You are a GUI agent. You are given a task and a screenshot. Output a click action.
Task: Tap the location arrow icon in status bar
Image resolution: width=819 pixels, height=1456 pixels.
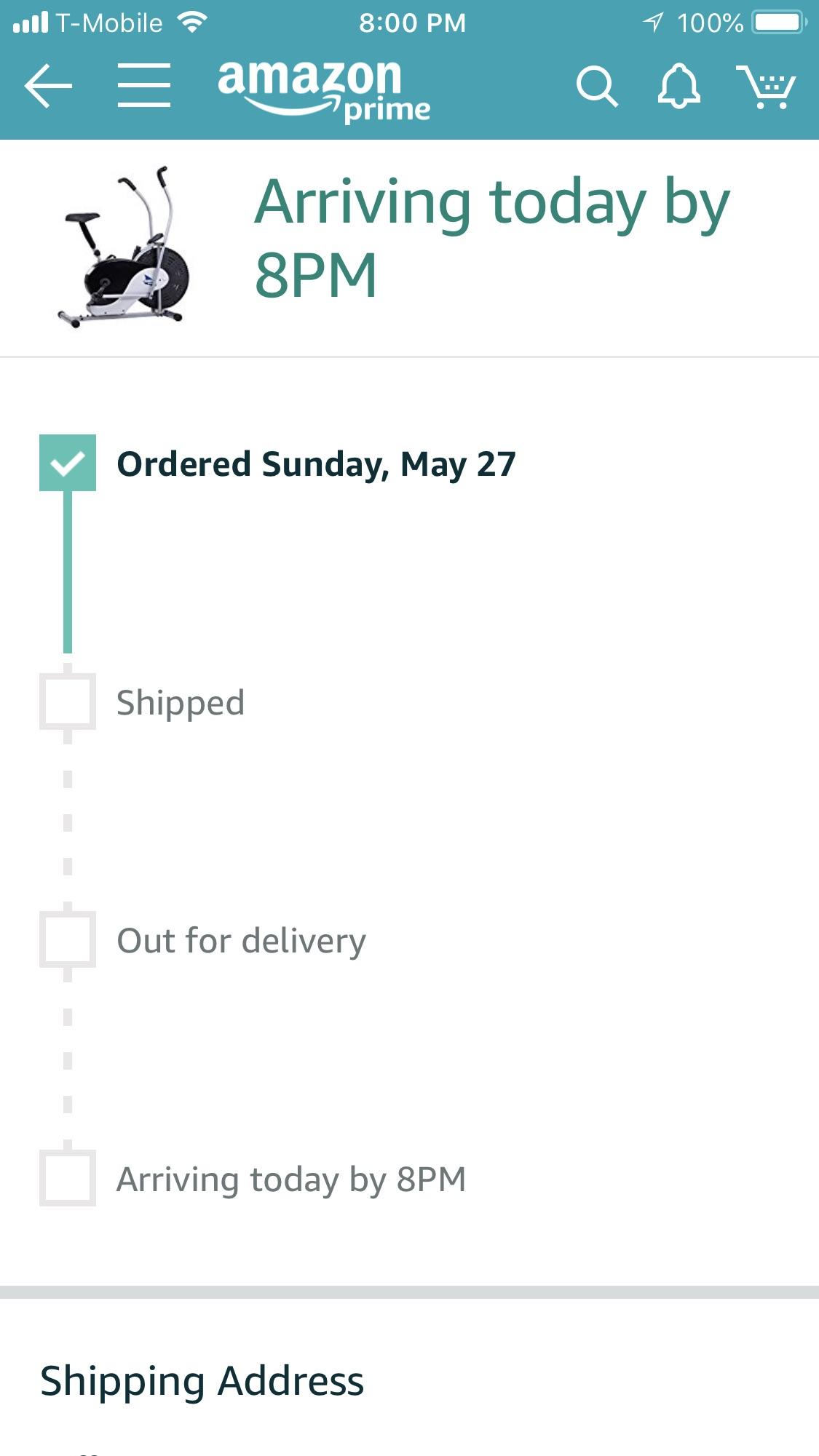pyautogui.click(x=653, y=21)
